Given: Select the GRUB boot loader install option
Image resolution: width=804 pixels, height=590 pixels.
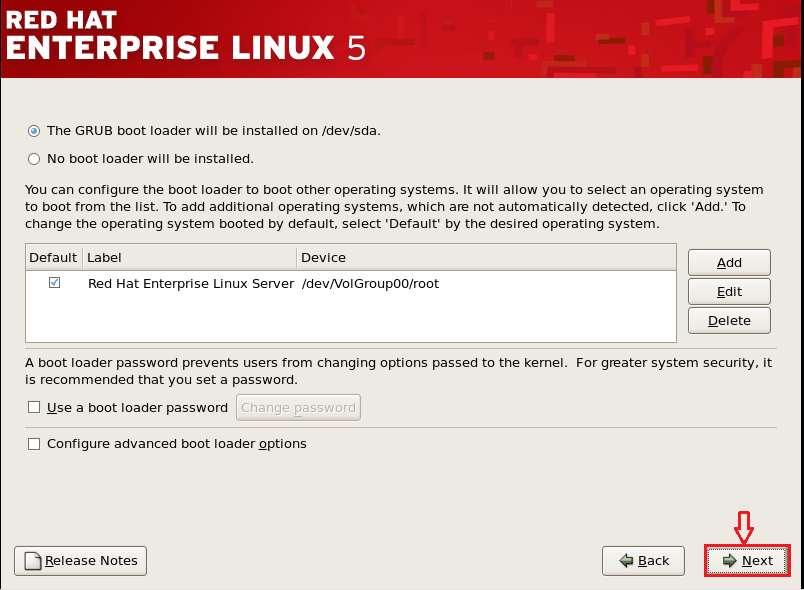Looking at the screenshot, I should click(x=33, y=130).
